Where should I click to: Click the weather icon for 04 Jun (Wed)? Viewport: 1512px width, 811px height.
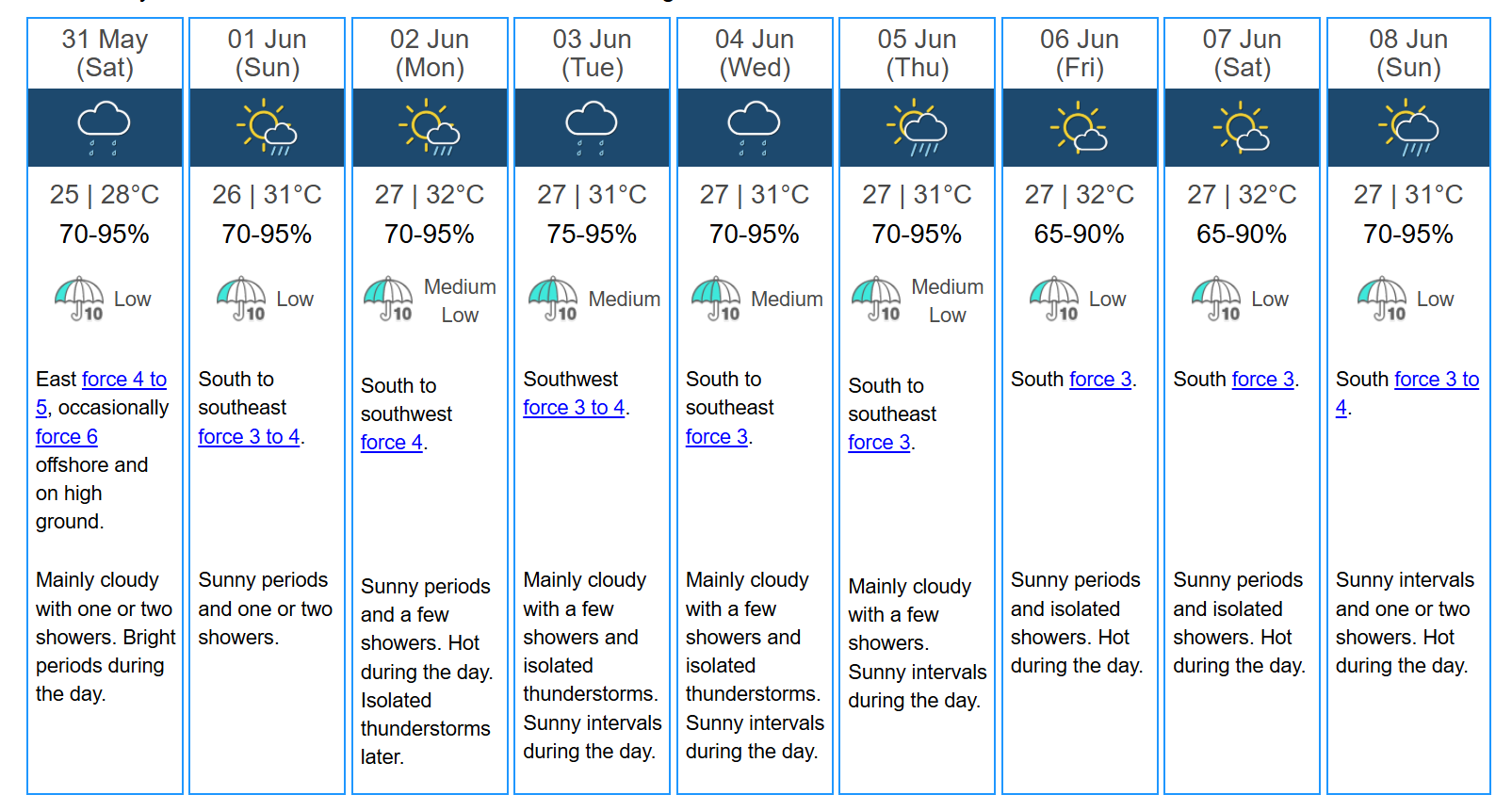pyautogui.click(x=754, y=129)
